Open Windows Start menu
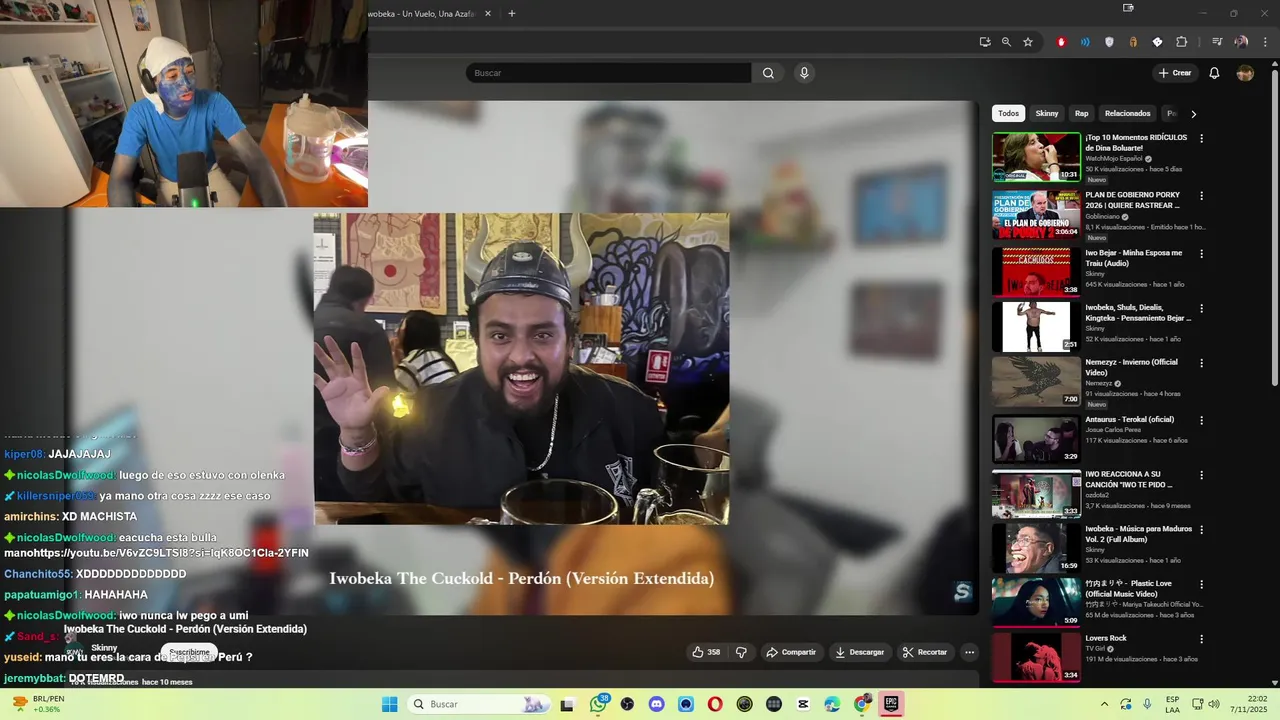This screenshot has width=1280, height=720. [x=390, y=704]
